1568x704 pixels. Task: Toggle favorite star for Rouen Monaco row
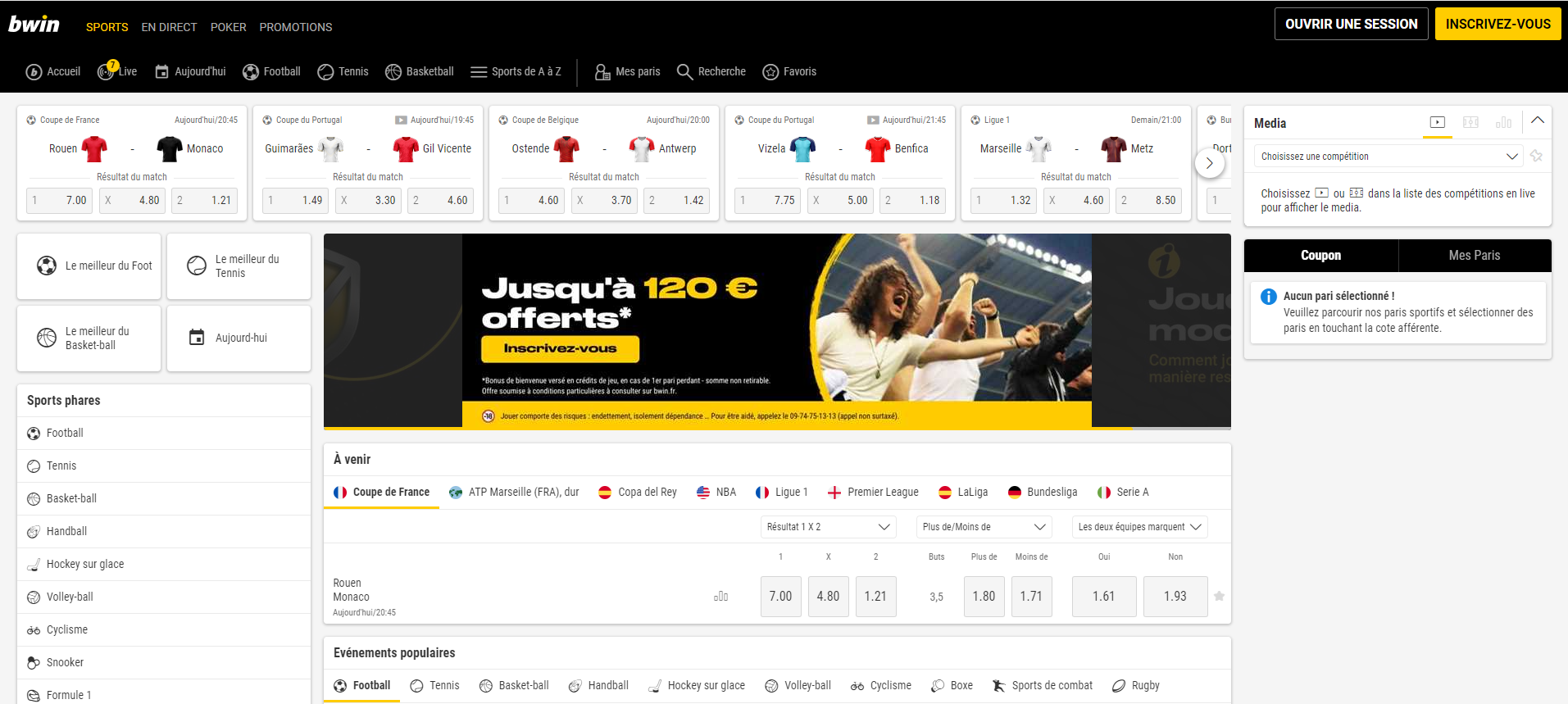[1219, 596]
